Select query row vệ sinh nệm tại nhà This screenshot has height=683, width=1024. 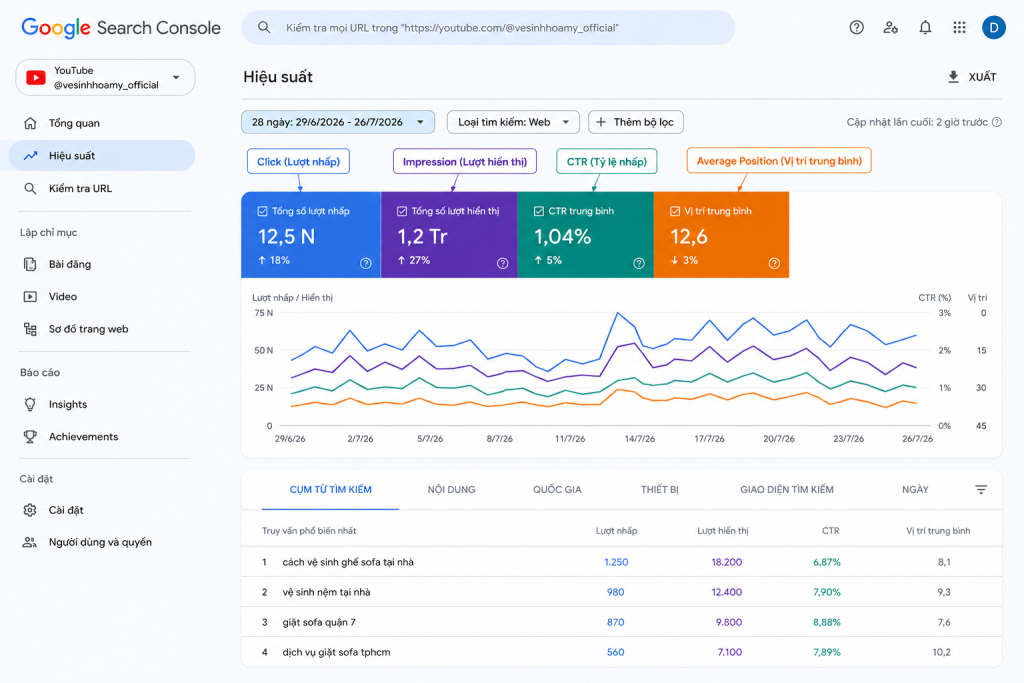(x=621, y=592)
